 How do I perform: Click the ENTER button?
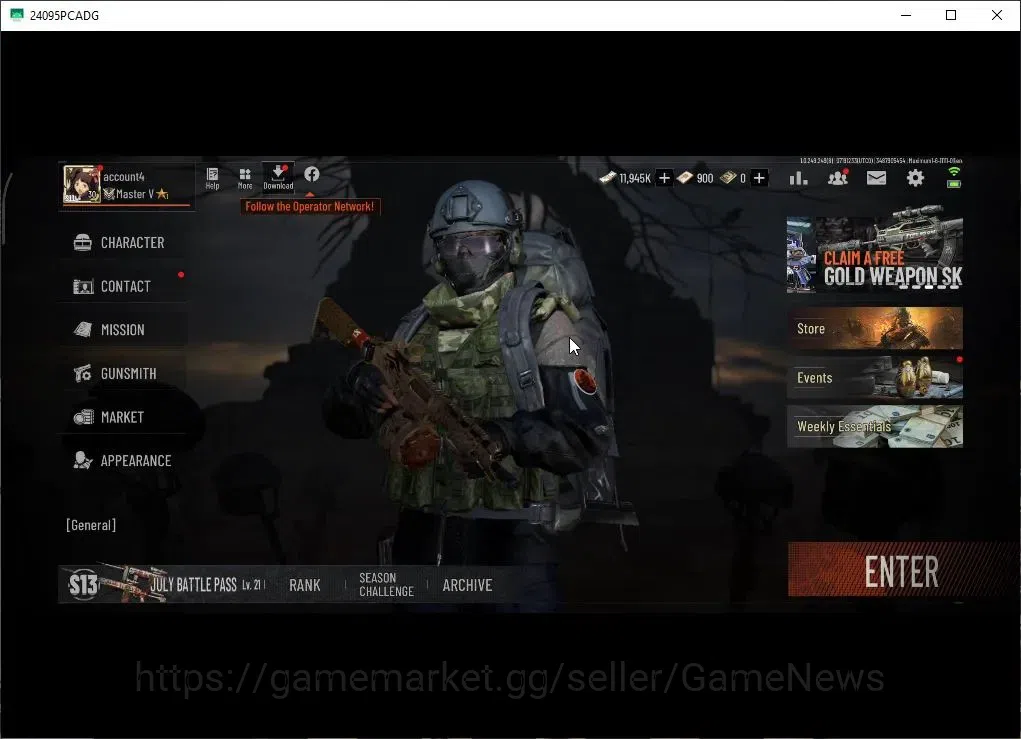point(902,571)
